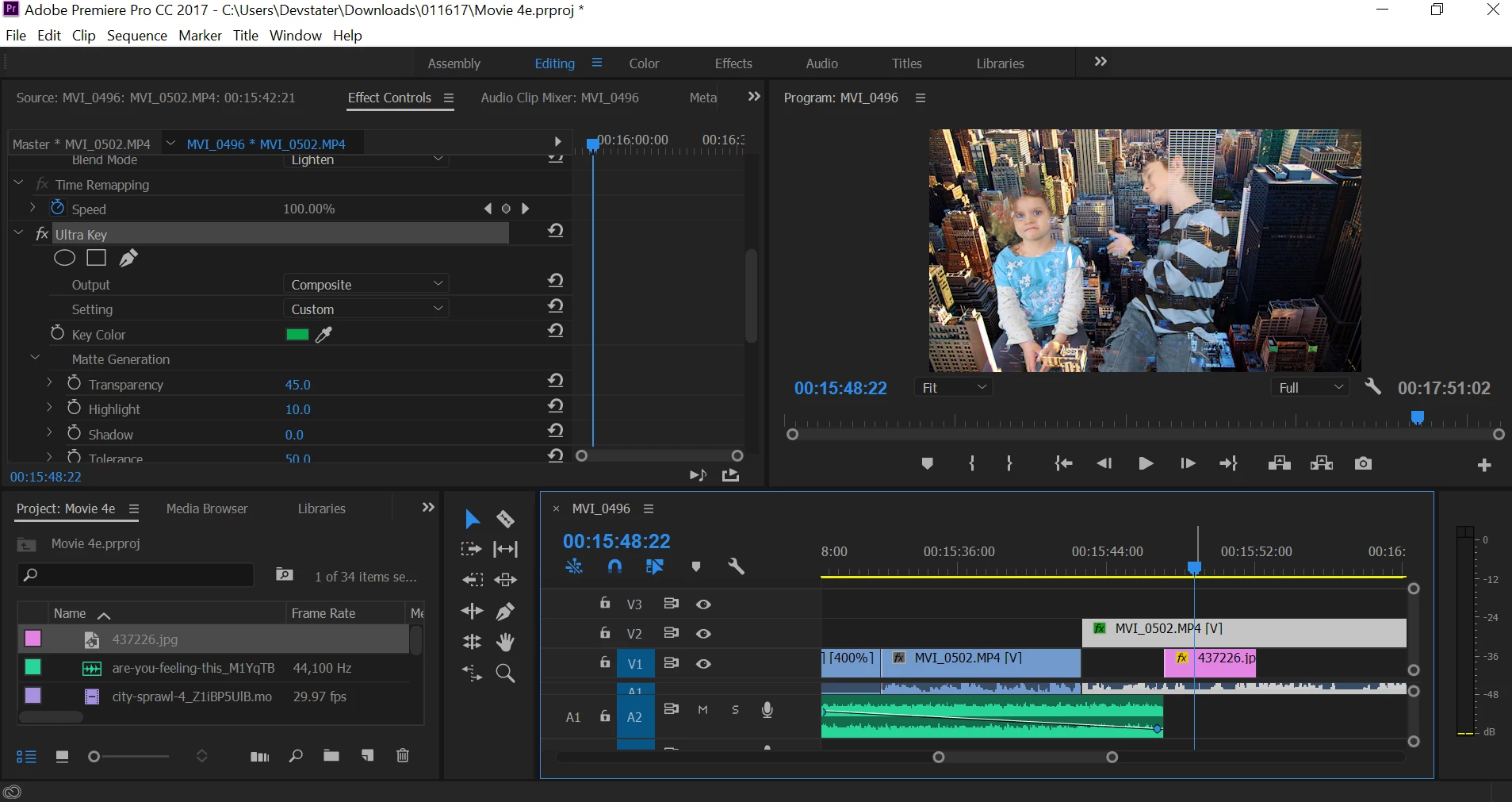The image size is (1512, 802).
Task: Toggle the V3 track lock
Action: pyautogui.click(x=605, y=603)
